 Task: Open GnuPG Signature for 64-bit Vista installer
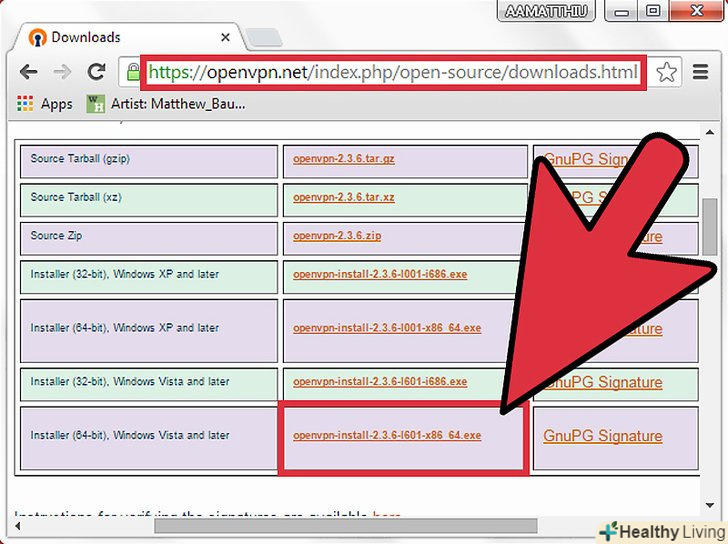pyautogui.click(x=603, y=436)
